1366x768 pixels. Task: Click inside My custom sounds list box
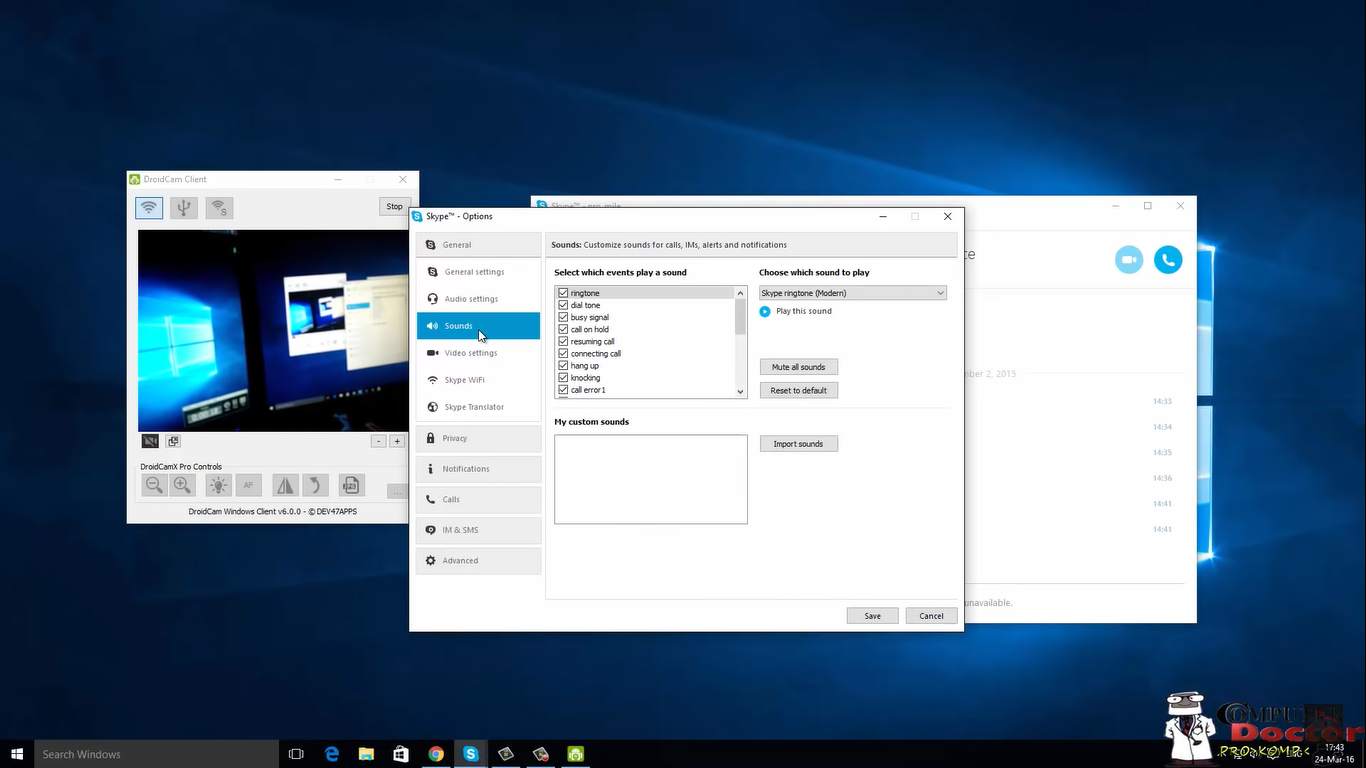pyautogui.click(x=651, y=479)
